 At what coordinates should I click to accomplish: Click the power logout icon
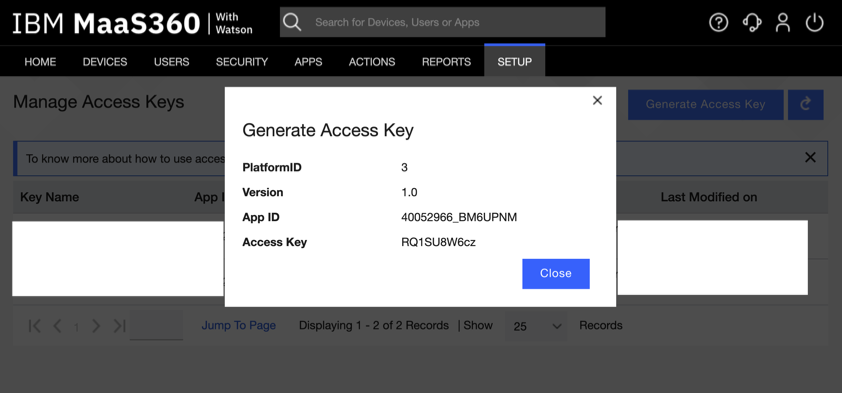tap(815, 23)
